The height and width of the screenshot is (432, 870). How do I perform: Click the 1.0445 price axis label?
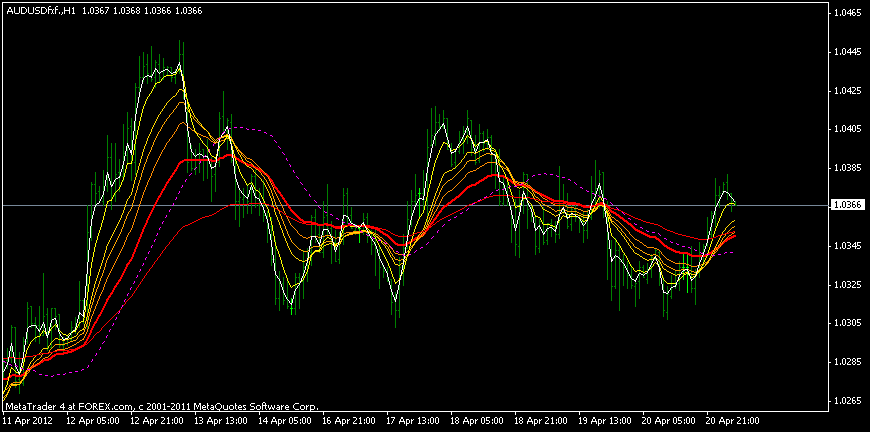tap(847, 52)
